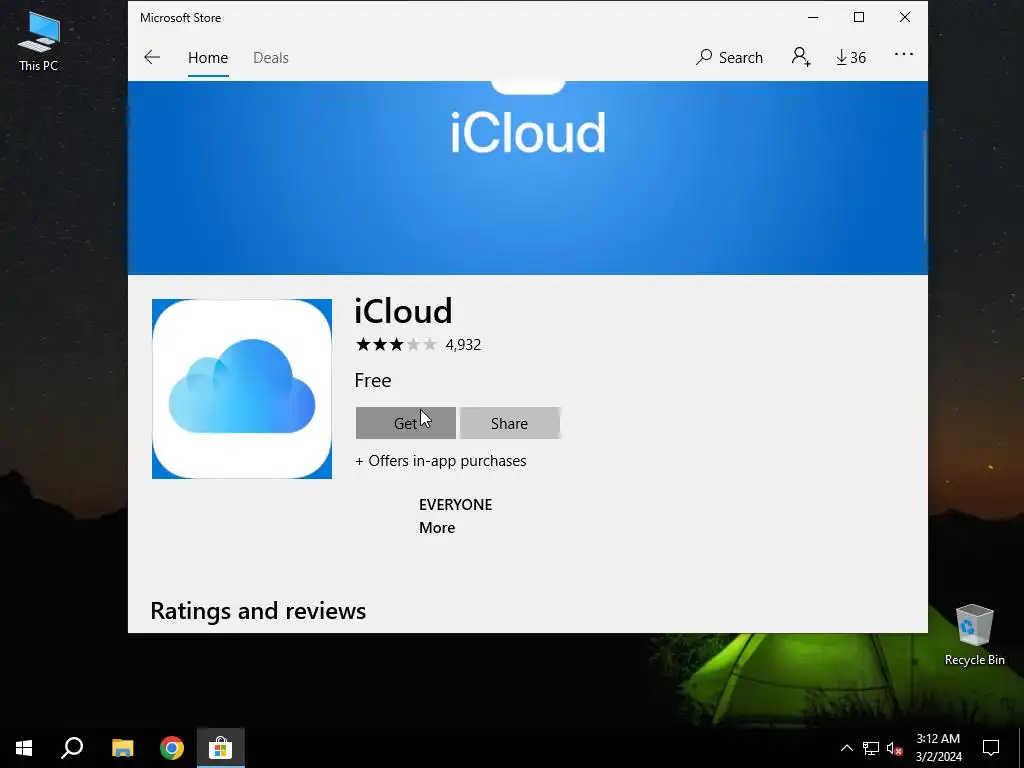Open taskbar search magnifier
Viewport: 1024px width, 768px height.
point(72,748)
